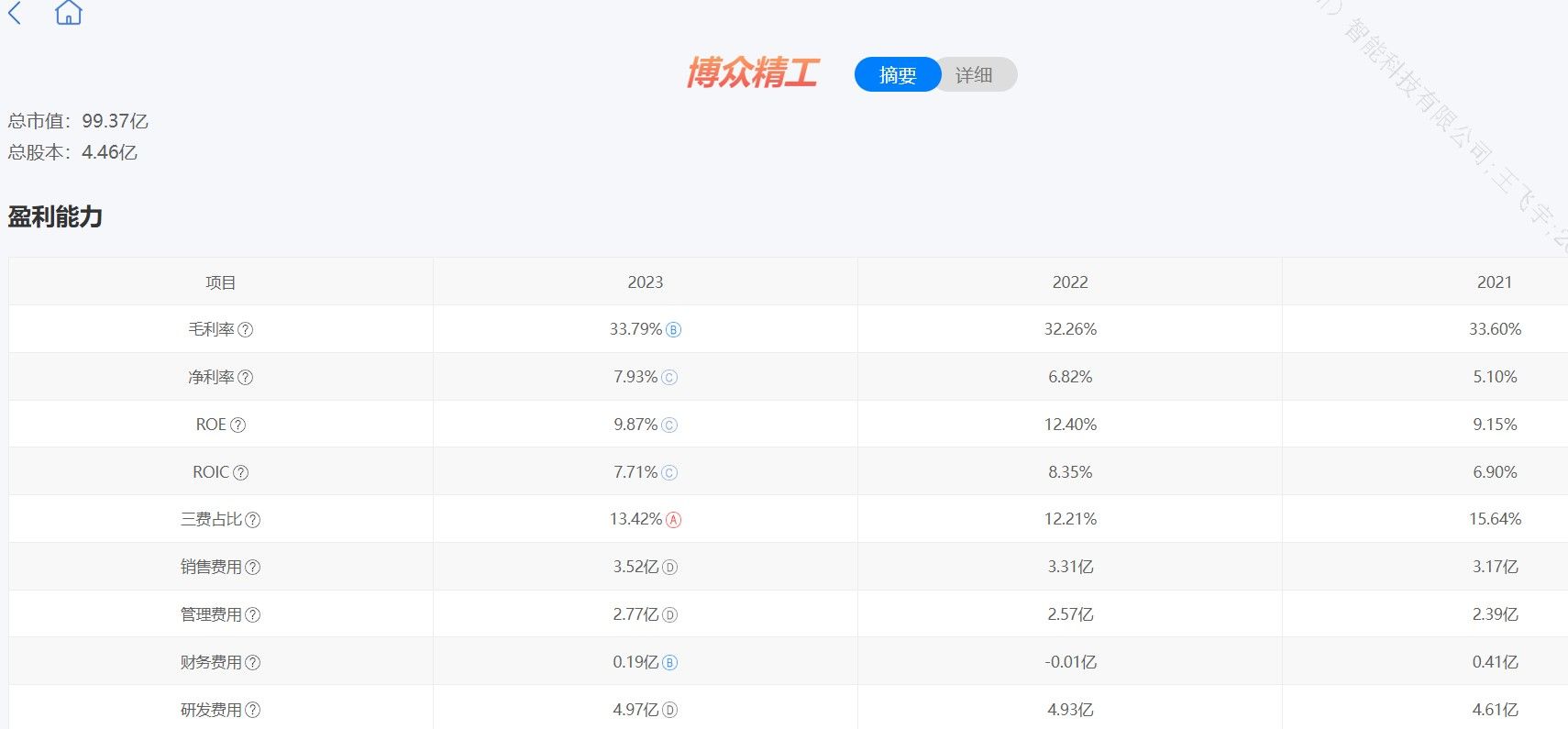Click the C rating badge next to 9.87%
Image resolution: width=1568 pixels, height=729 pixels.
[x=669, y=425]
